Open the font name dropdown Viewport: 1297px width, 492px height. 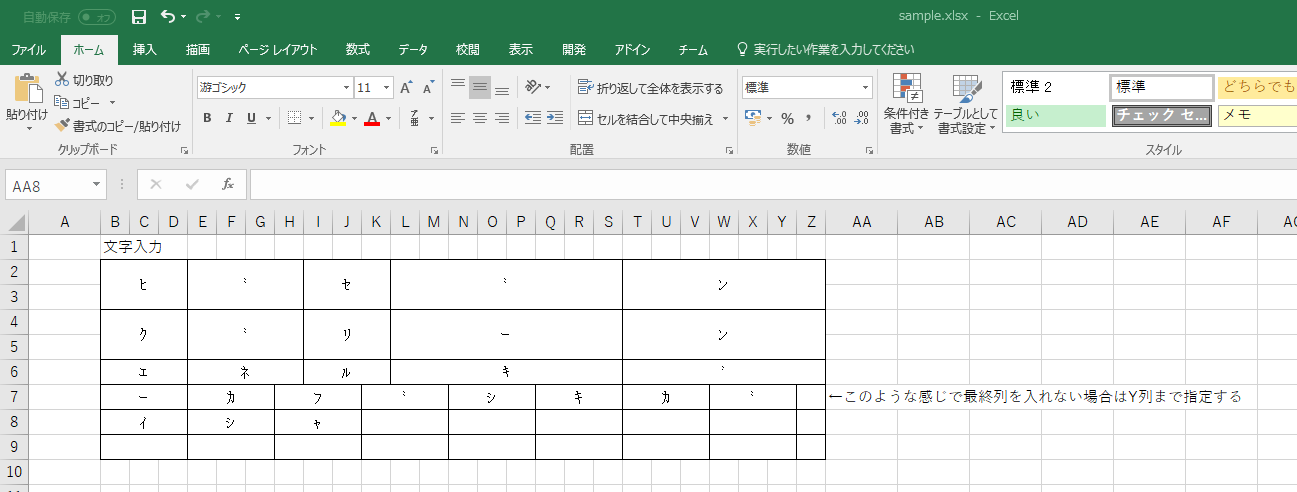coord(346,88)
